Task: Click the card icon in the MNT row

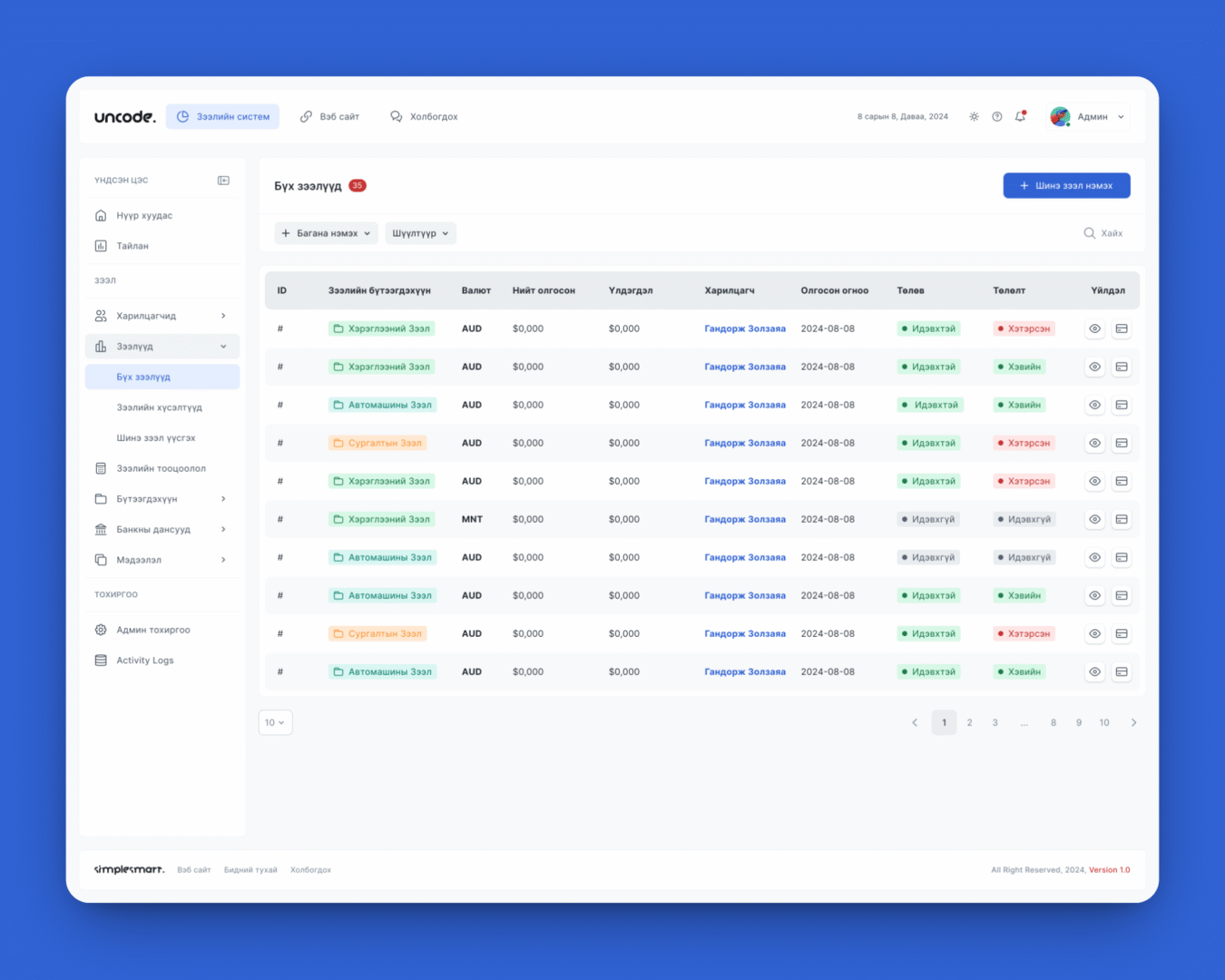Action: tap(1122, 519)
